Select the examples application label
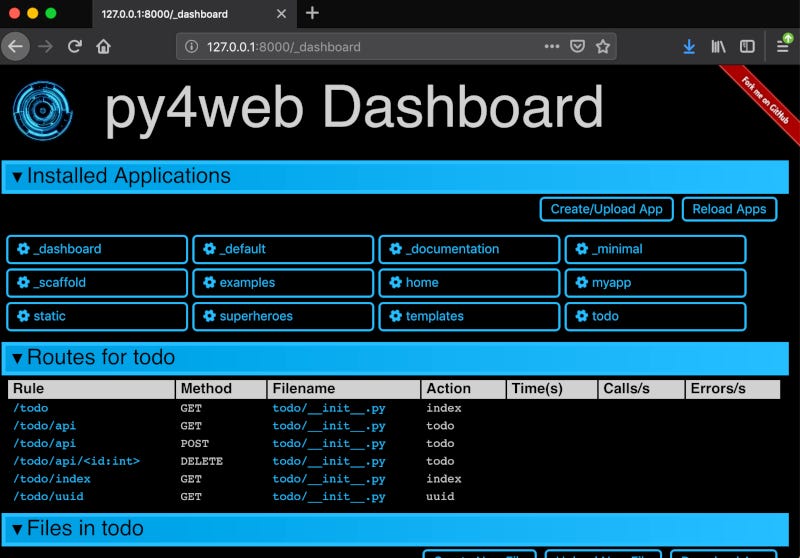 coord(247,283)
